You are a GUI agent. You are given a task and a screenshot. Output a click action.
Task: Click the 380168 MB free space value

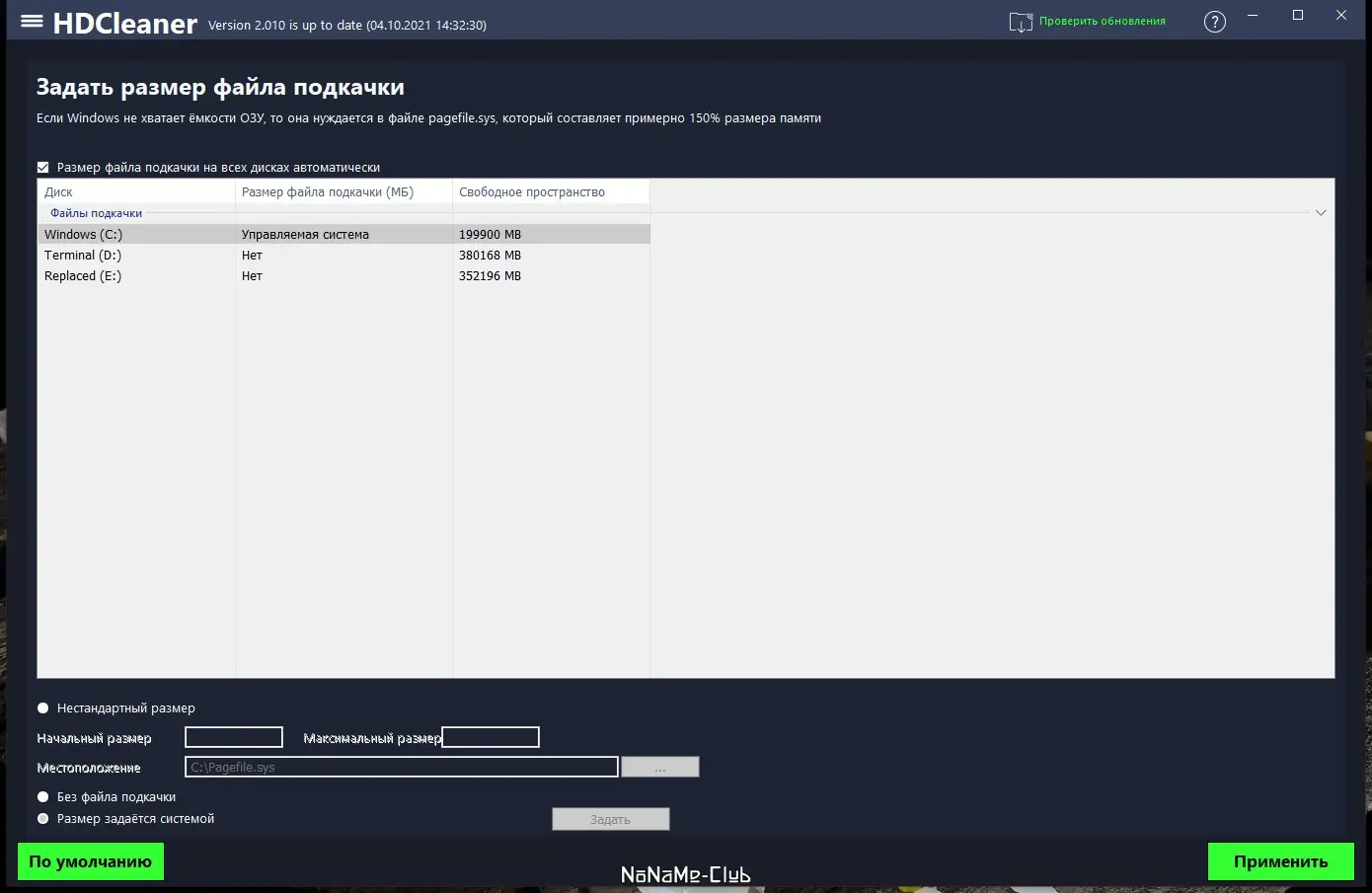490,256
